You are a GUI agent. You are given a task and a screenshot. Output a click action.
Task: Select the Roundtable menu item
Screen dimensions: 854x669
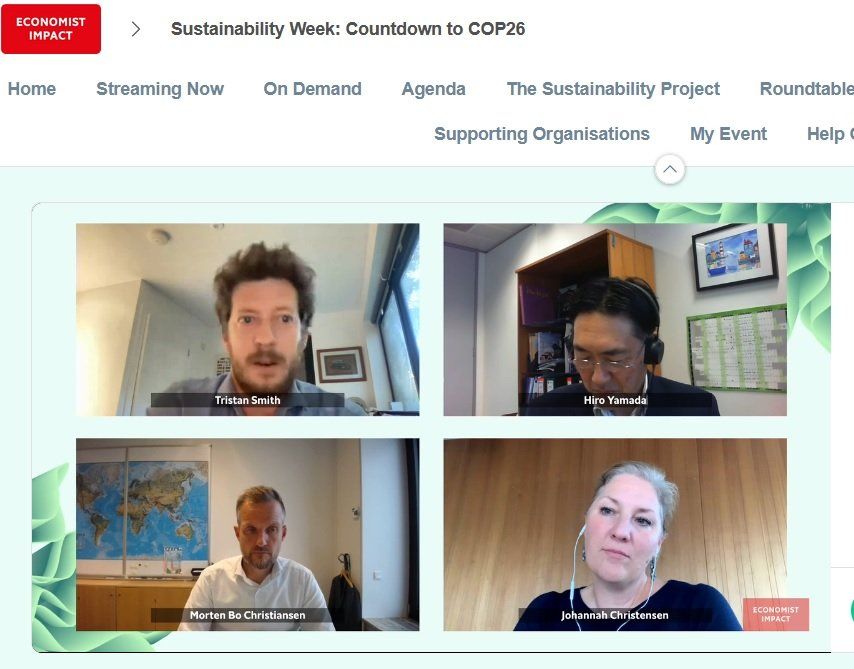807,89
